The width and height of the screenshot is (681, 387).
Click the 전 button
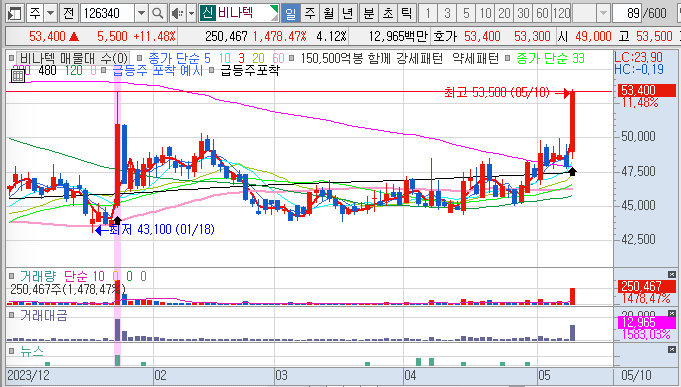(68, 13)
